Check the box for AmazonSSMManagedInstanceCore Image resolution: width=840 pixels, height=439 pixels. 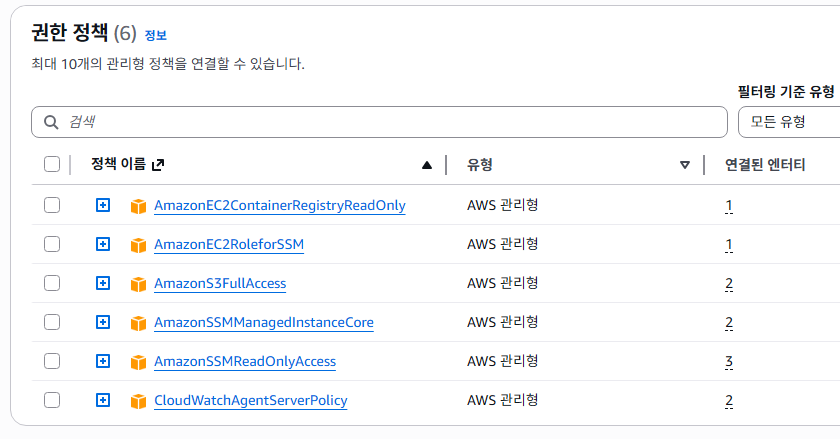click(x=52, y=322)
